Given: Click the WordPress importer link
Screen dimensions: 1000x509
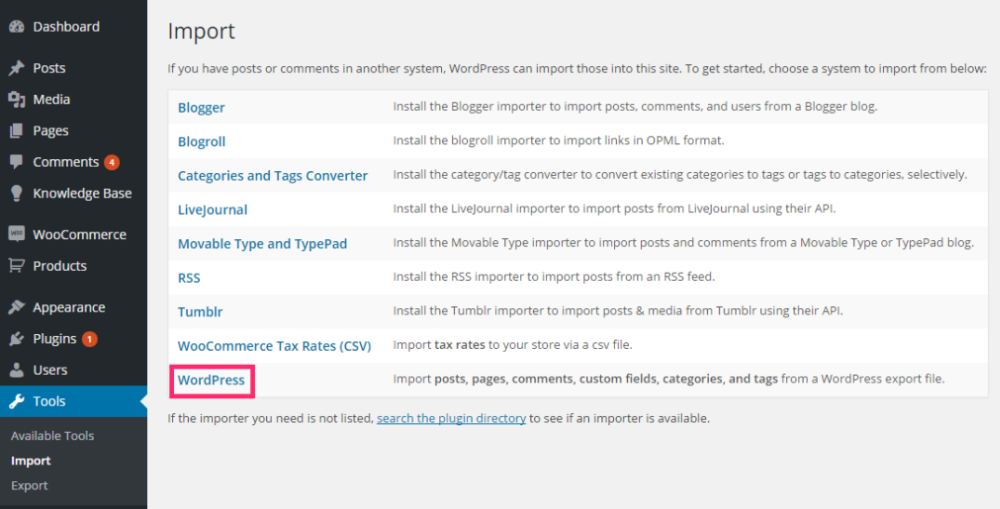Looking at the screenshot, I should click(x=211, y=380).
